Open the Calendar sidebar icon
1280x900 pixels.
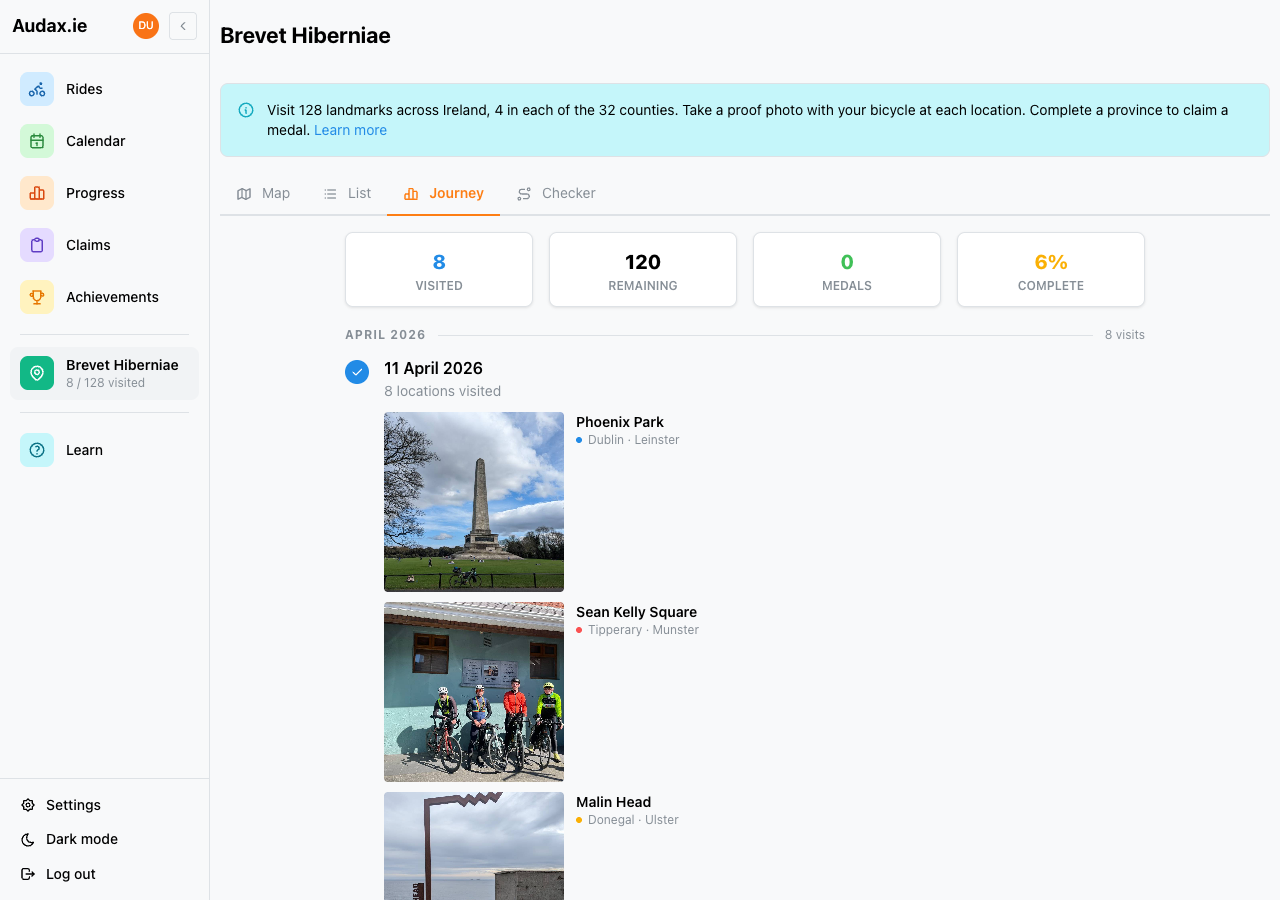37,141
